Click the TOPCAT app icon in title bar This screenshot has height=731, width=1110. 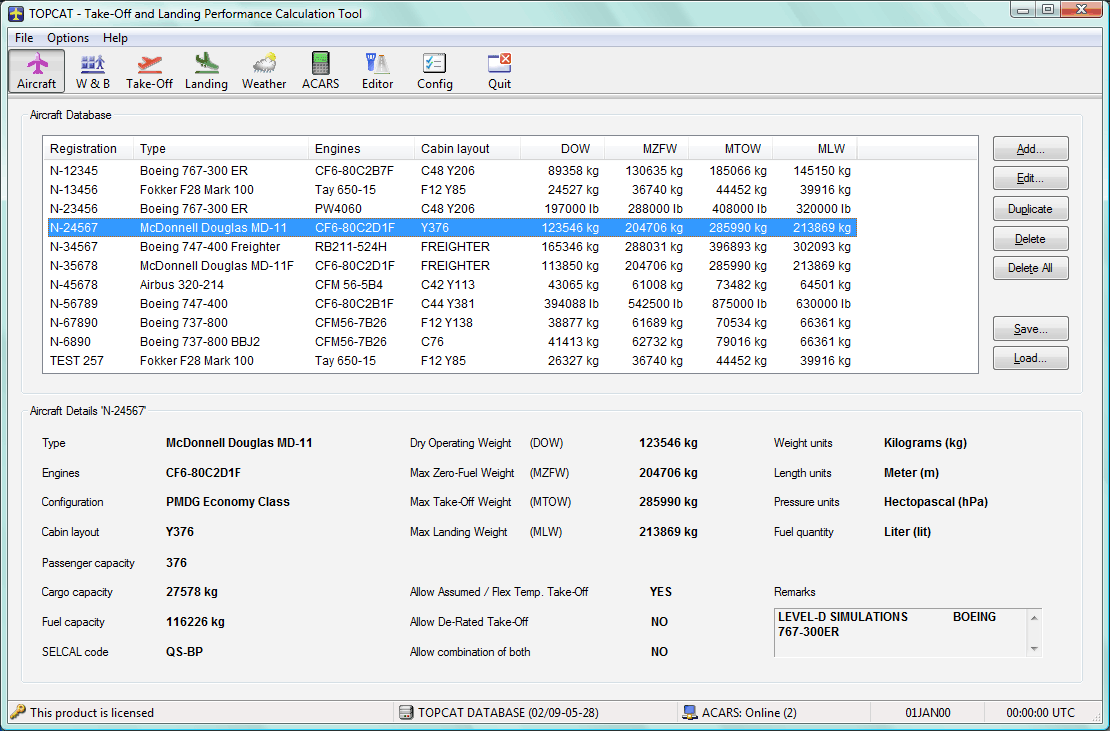click(x=16, y=13)
